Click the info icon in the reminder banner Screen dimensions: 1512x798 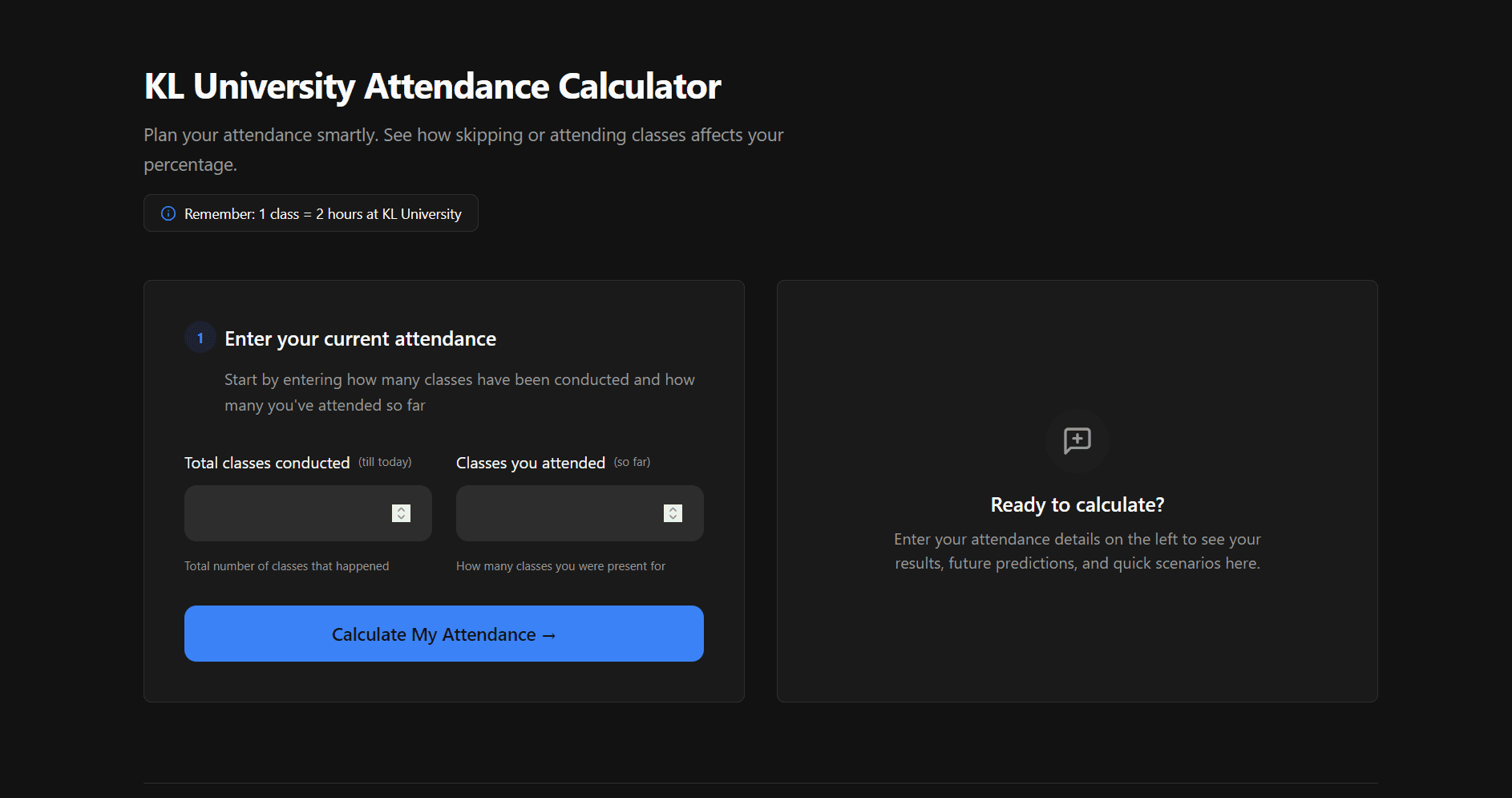point(168,213)
